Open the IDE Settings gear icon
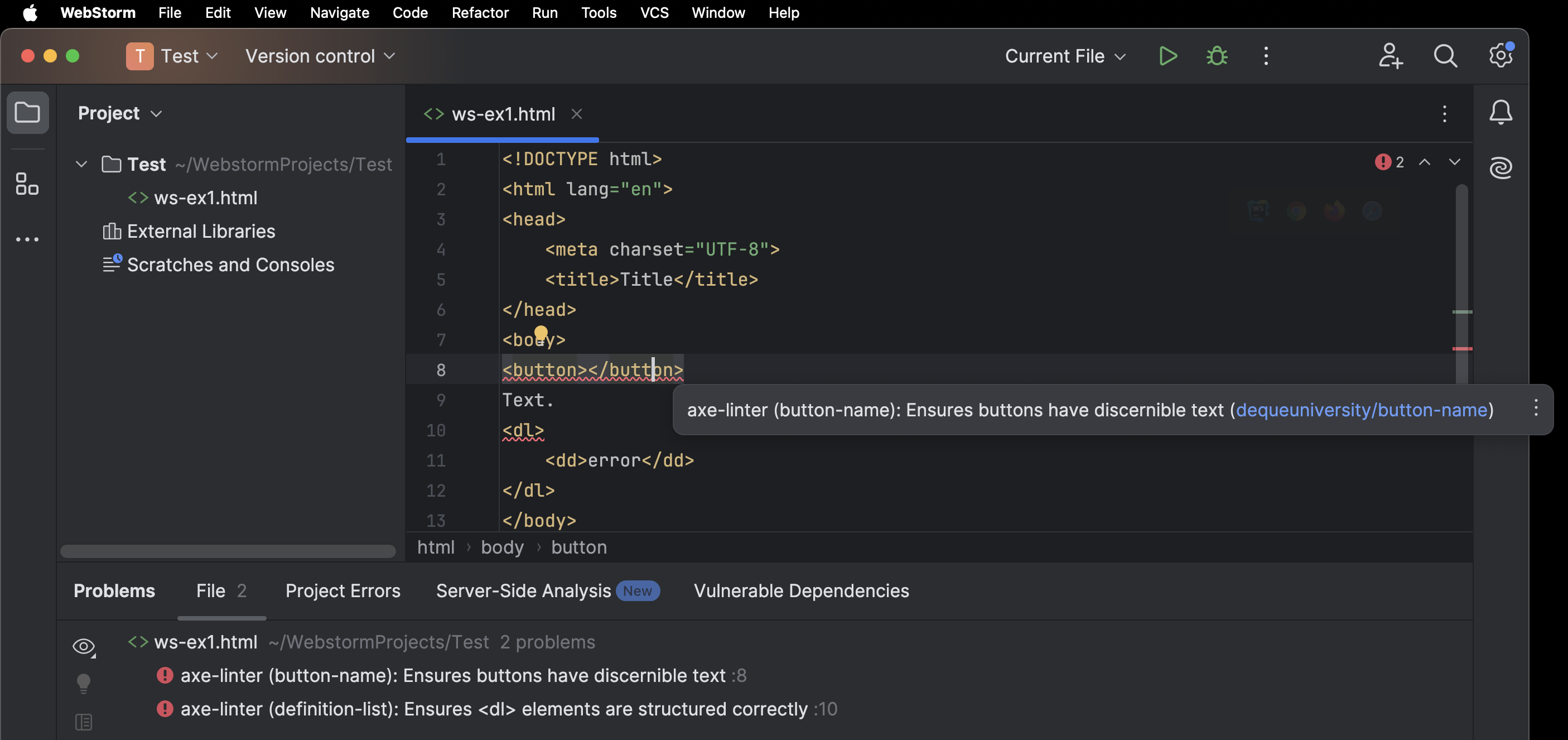1568x740 pixels. (x=1500, y=55)
